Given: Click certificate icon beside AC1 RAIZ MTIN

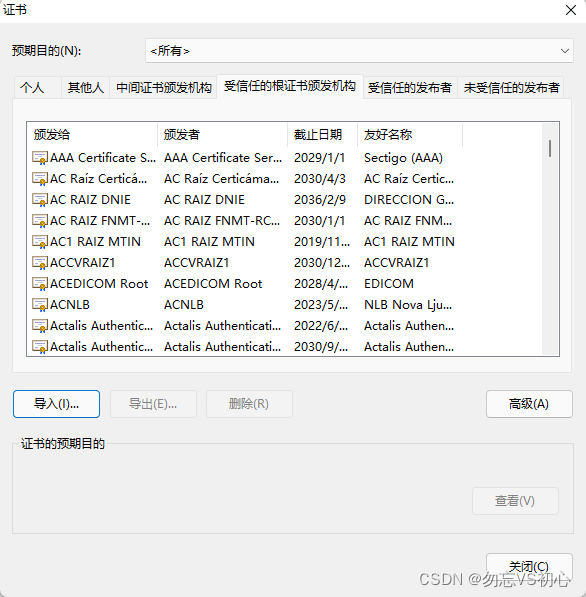Looking at the screenshot, I should click(40, 241).
